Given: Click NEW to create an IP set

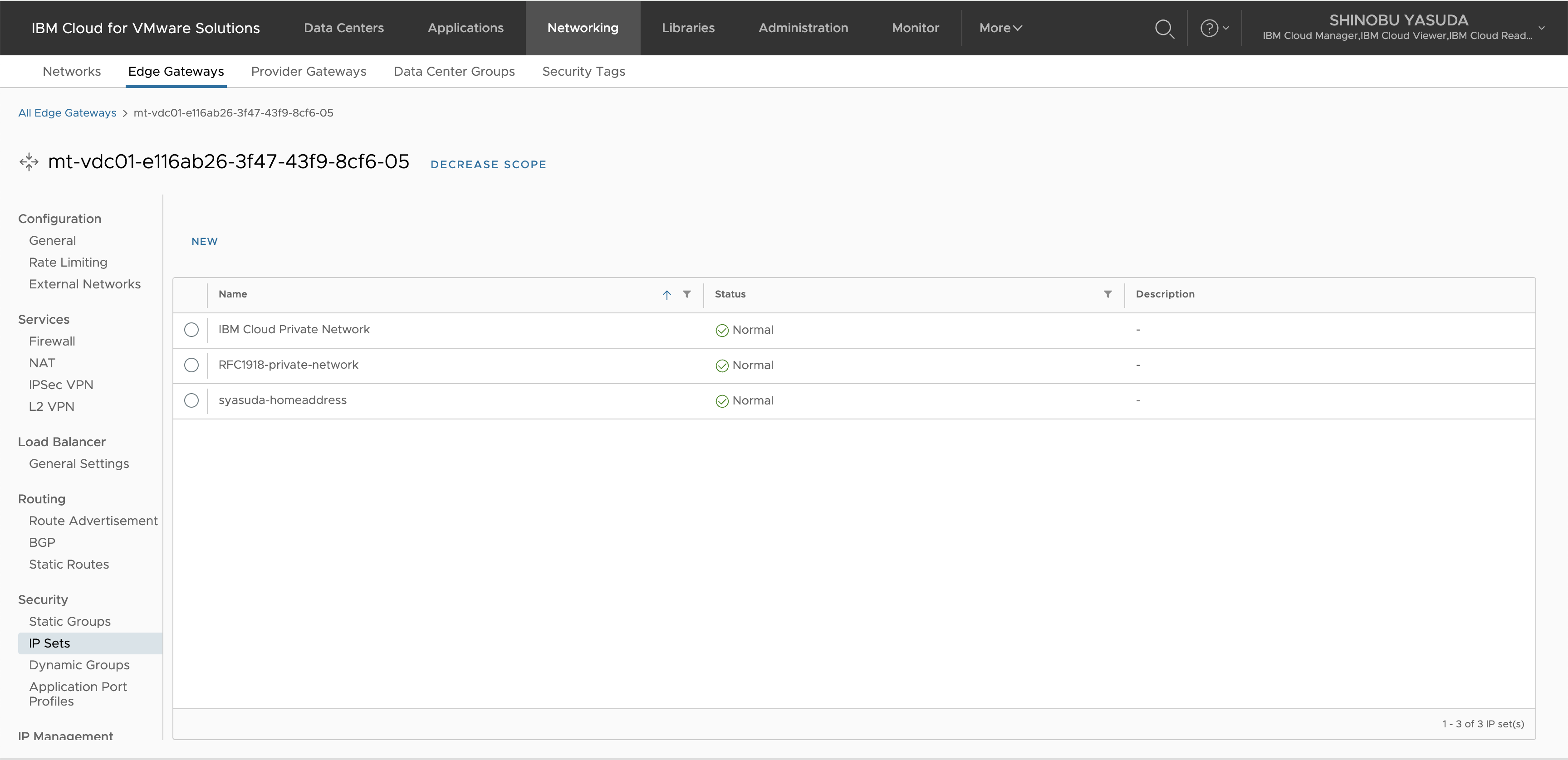Looking at the screenshot, I should (205, 242).
